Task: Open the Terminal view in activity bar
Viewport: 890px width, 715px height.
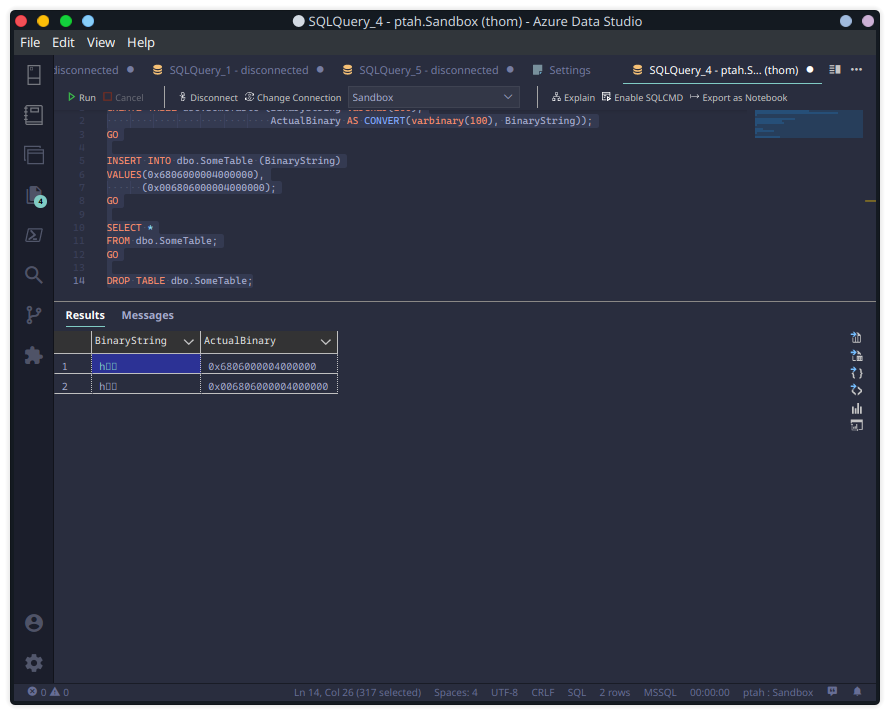Action: tap(33, 235)
